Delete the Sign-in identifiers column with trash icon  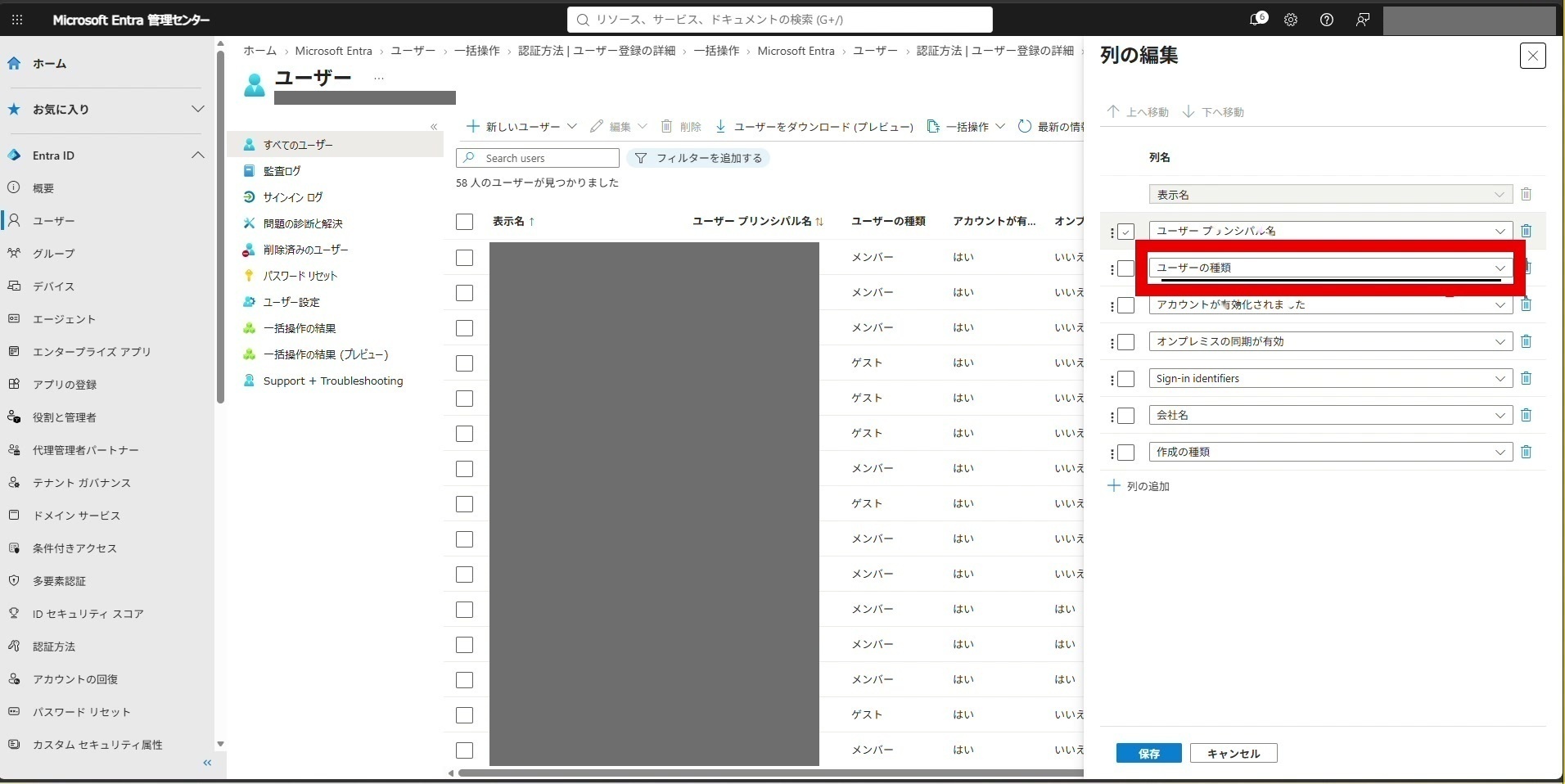click(x=1526, y=378)
